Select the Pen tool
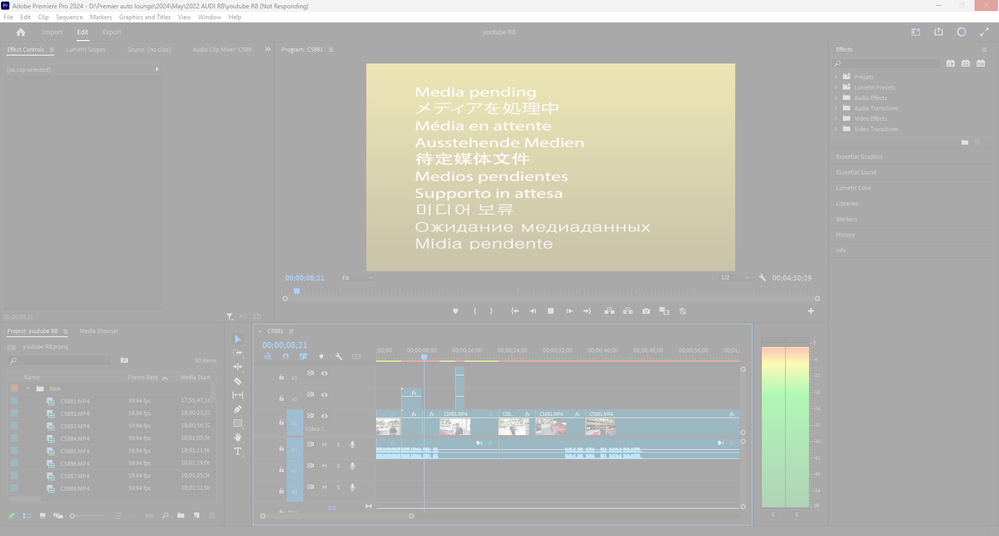 pyautogui.click(x=238, y=409)
